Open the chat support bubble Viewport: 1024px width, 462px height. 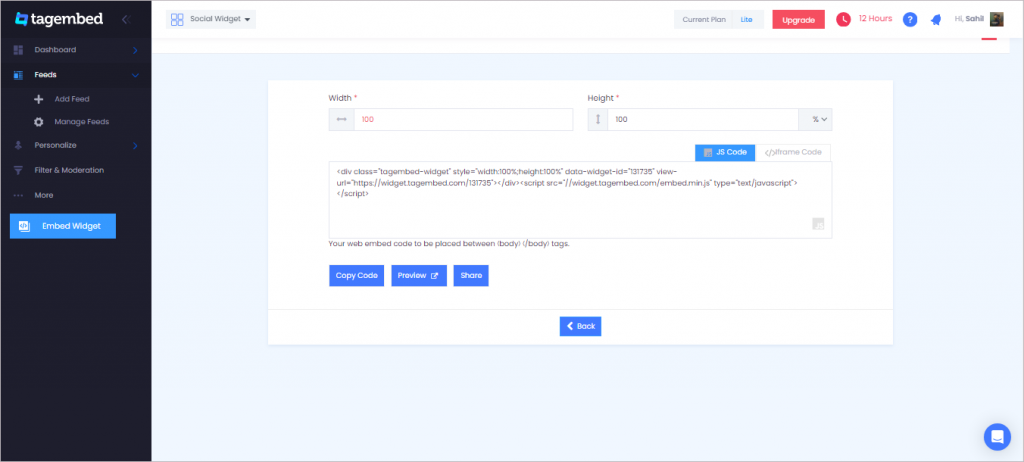(997, 437)
